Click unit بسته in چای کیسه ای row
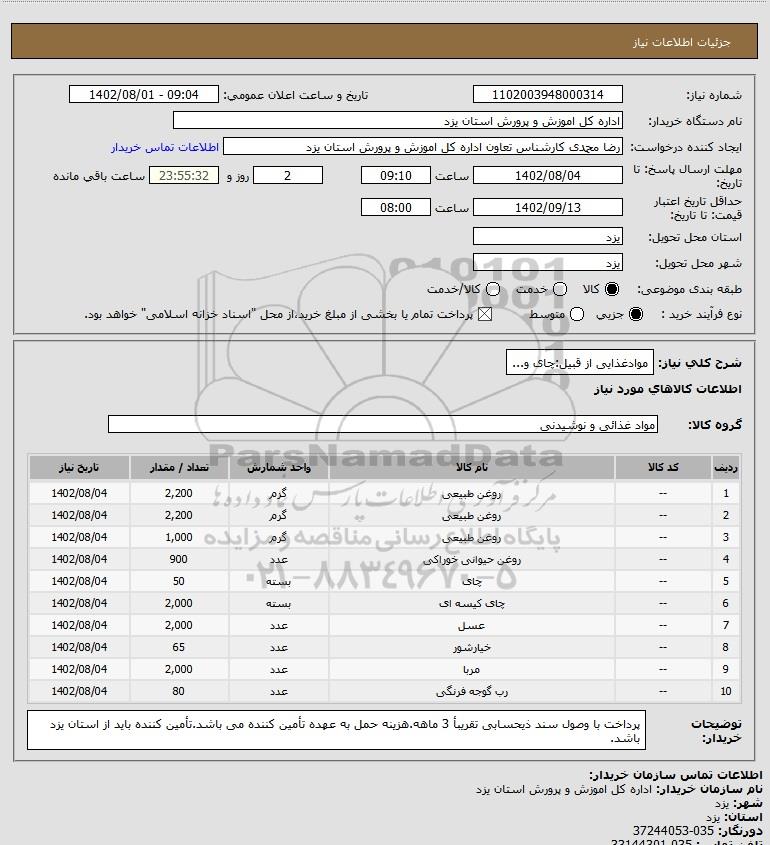This screenshot has height=845, width=770. [x=279, y=604]
